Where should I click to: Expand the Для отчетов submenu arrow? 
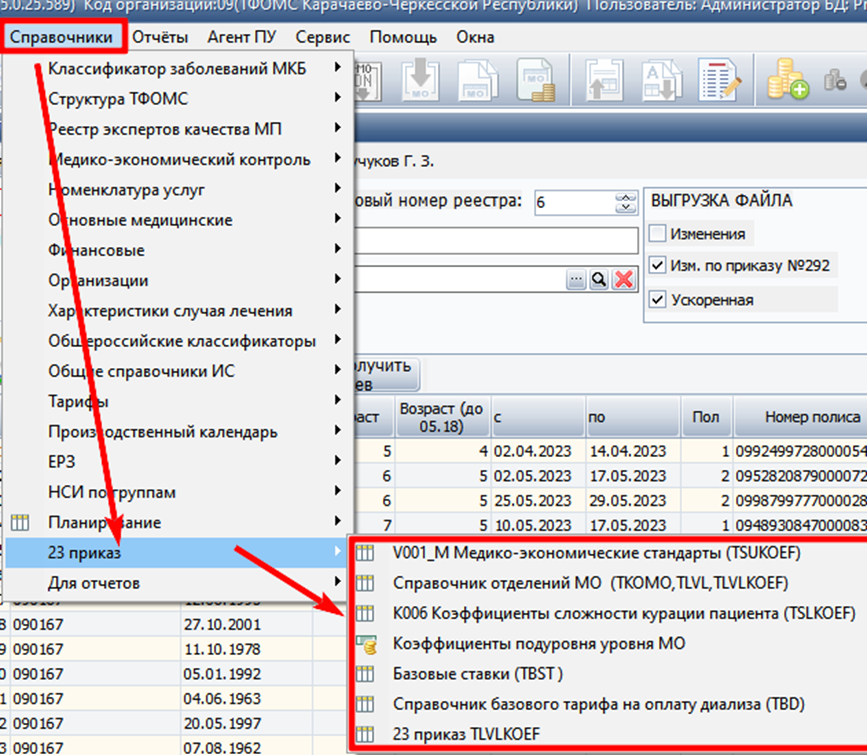click(338, 582)
